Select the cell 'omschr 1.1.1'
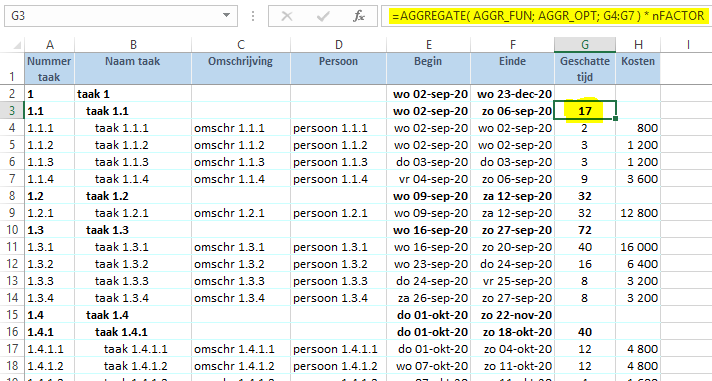The width and height of the screenshot is (712, 381). point(241,128)
